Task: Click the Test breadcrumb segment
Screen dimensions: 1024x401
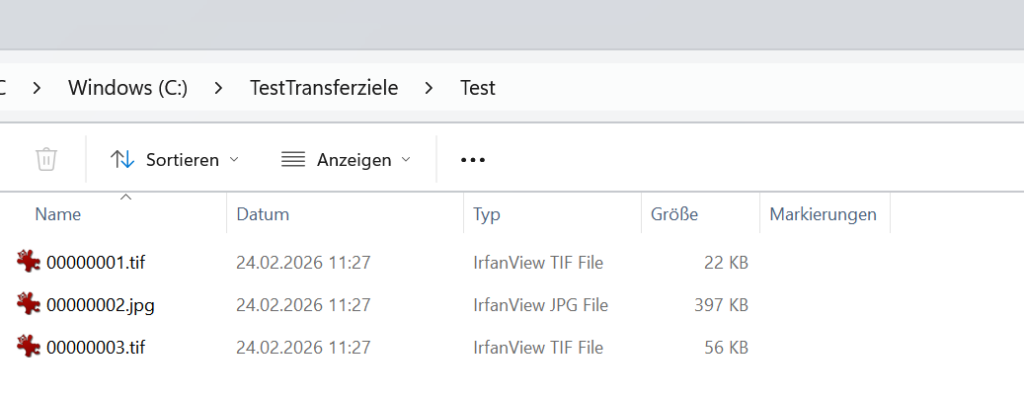Action: (x=478, y=88)
